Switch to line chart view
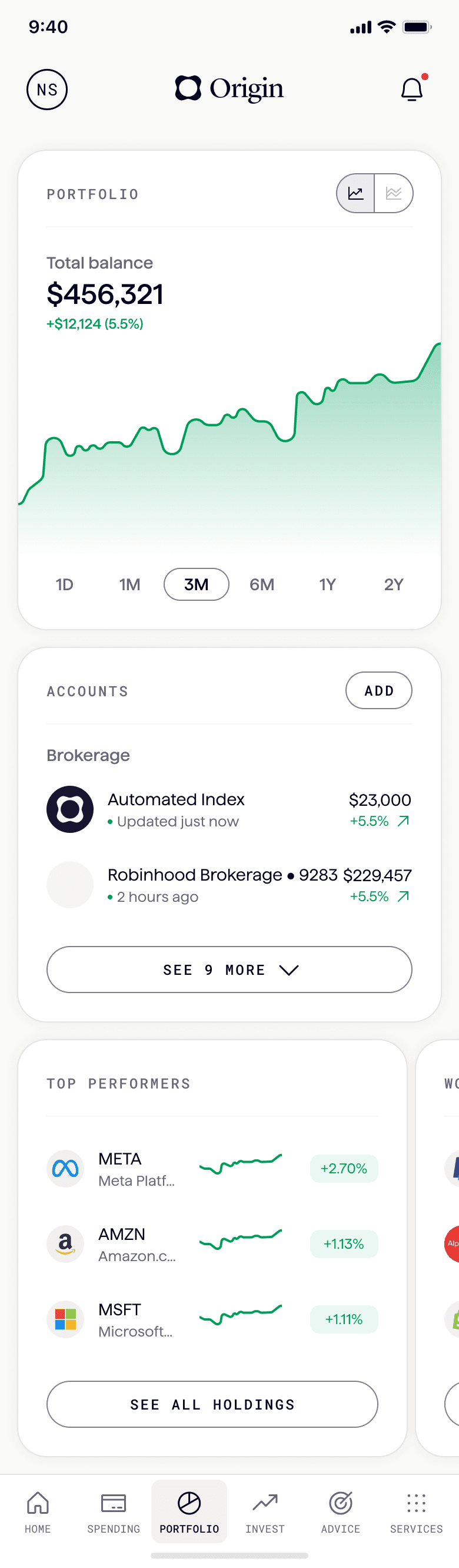 (x=355, y=194)
